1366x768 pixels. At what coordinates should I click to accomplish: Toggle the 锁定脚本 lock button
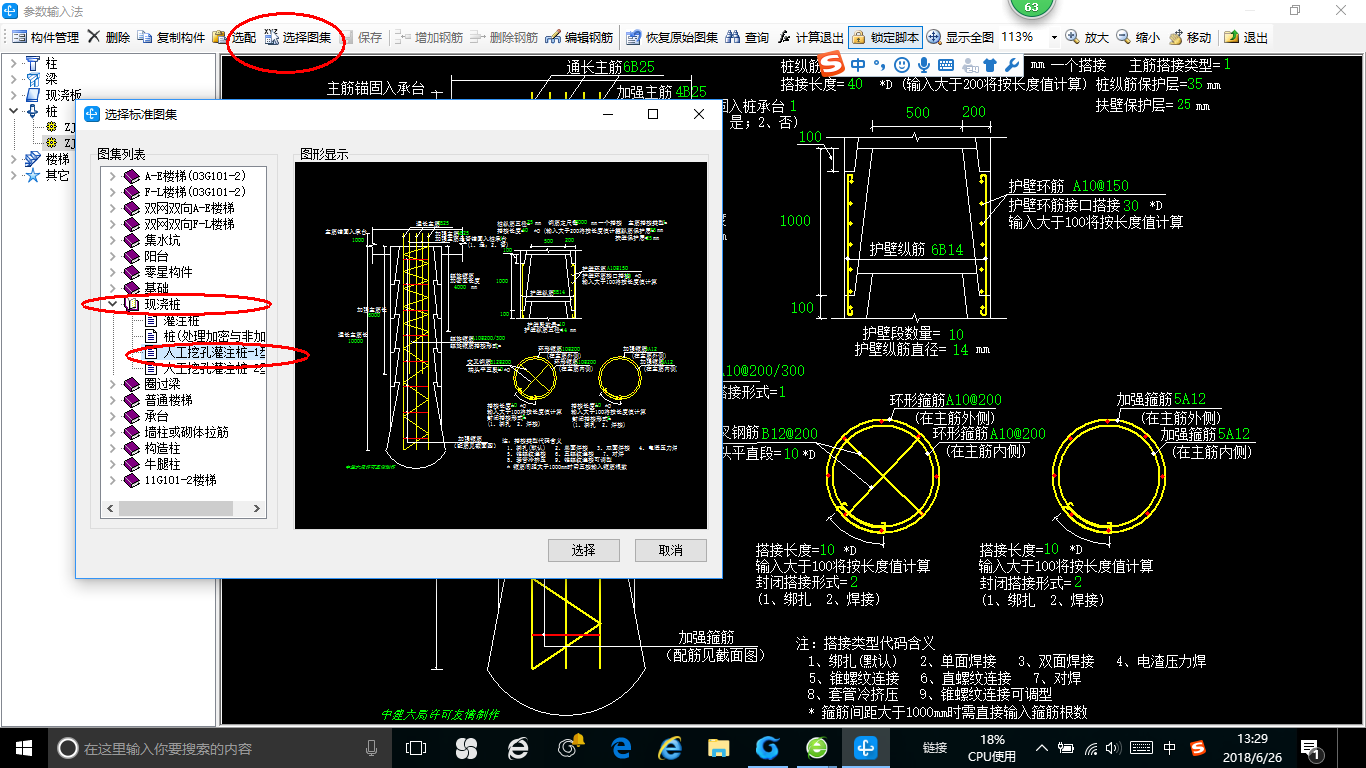(x=885, y=37)
